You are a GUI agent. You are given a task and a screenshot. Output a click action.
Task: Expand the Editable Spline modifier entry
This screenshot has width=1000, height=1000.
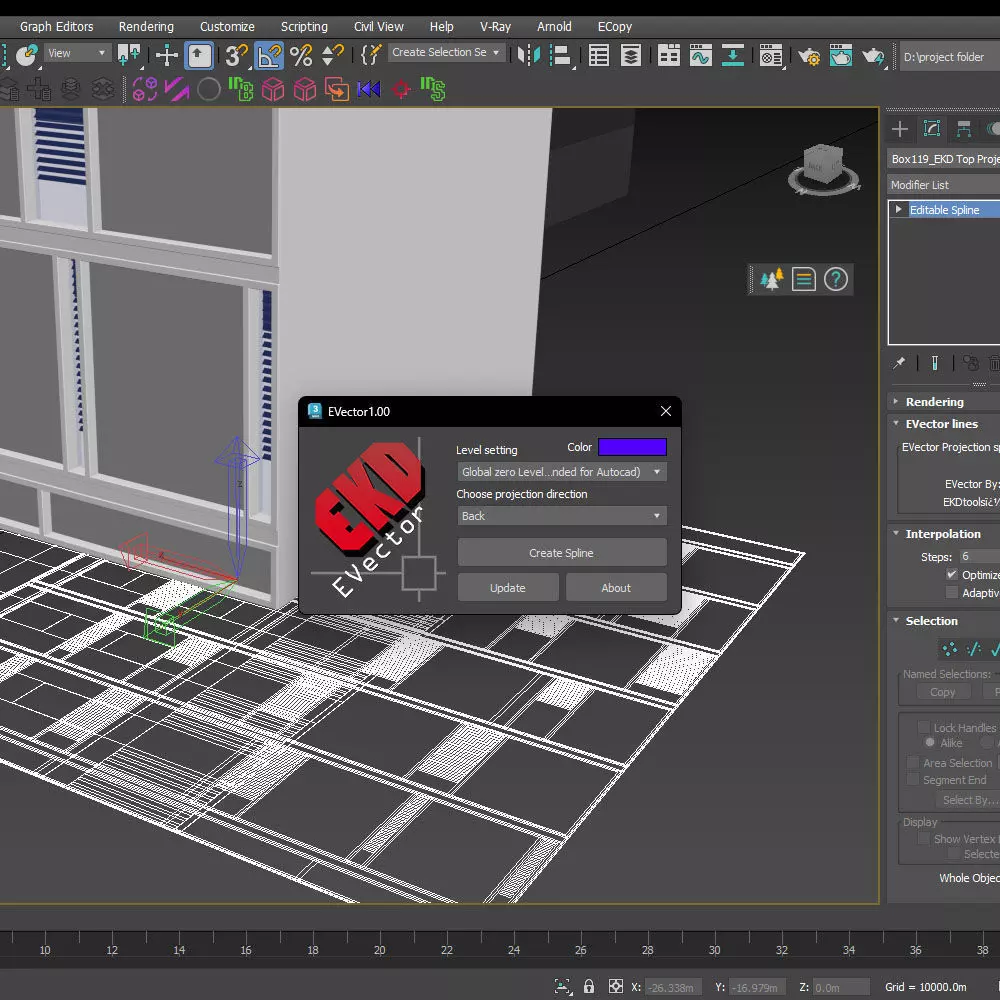[x=899, y=209]
